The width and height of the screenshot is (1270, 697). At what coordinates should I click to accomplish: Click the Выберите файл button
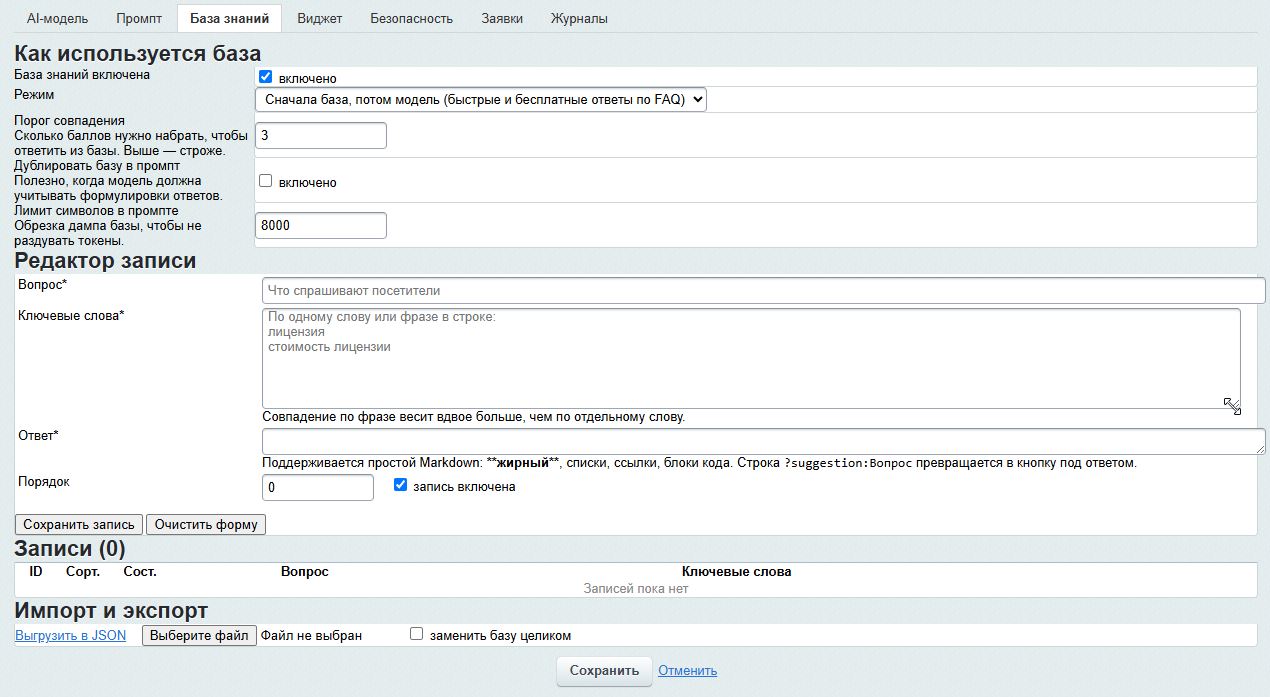point(199,635)
